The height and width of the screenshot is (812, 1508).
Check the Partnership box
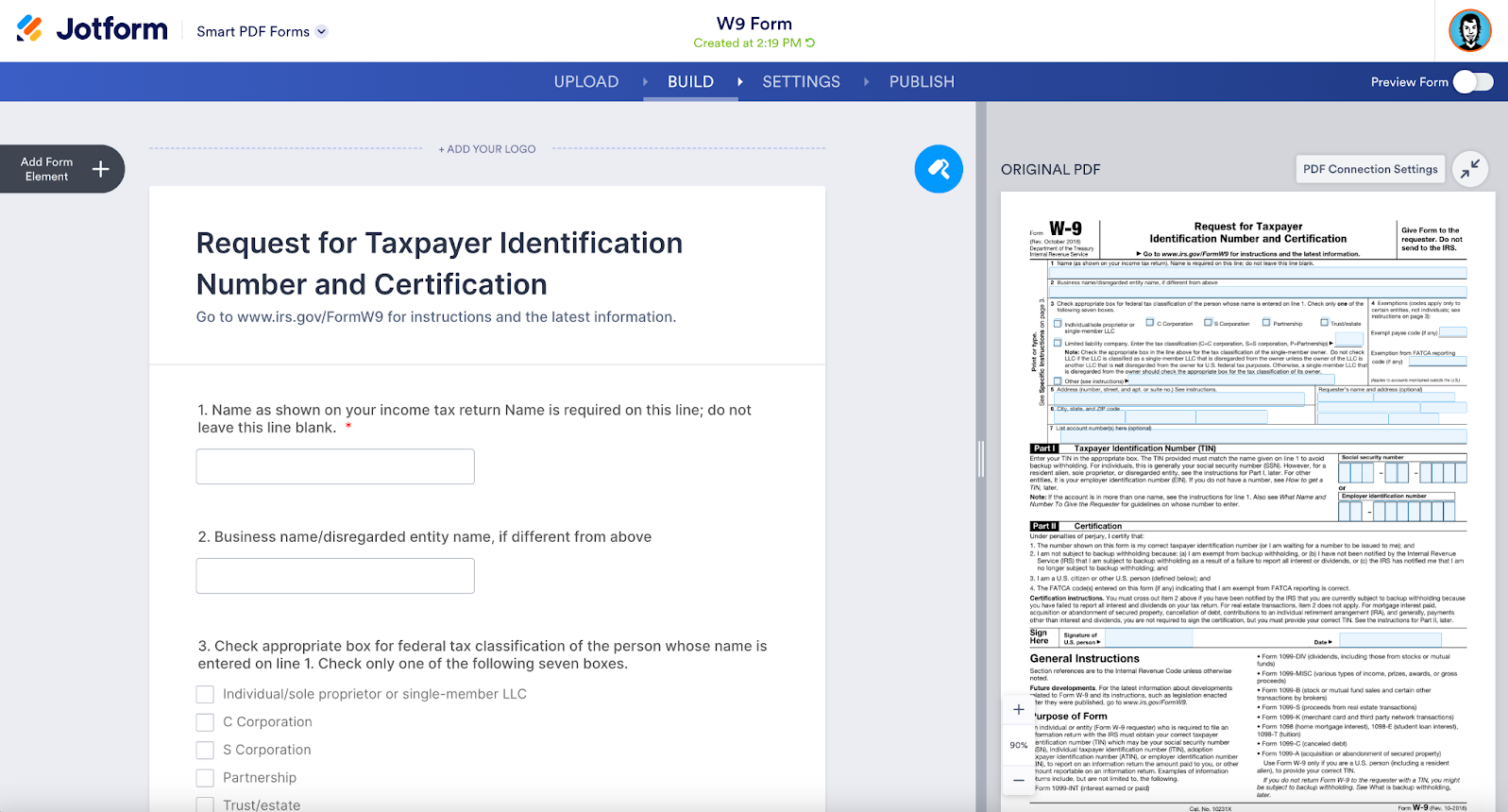click(205, 778)
